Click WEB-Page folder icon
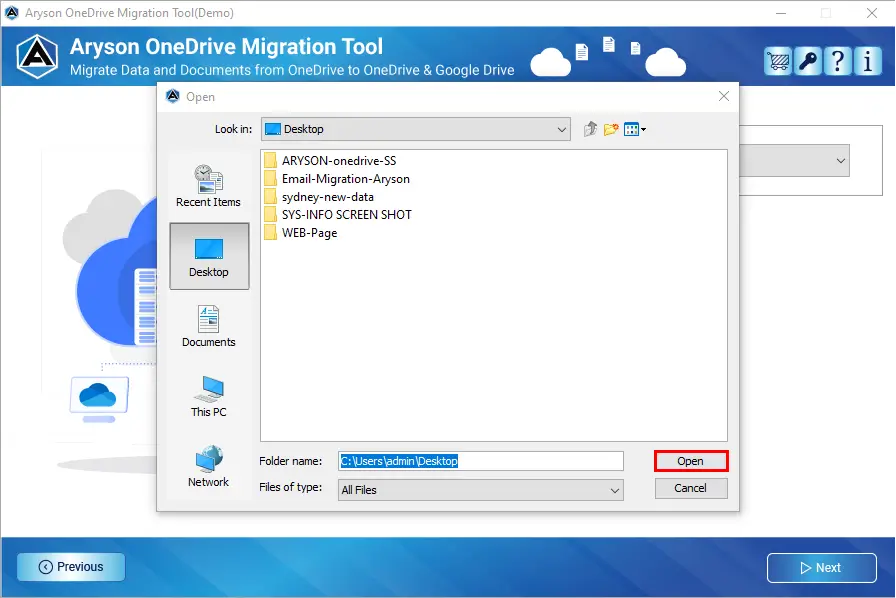This screenshot has height=598, width=896. tap(271, 233)
